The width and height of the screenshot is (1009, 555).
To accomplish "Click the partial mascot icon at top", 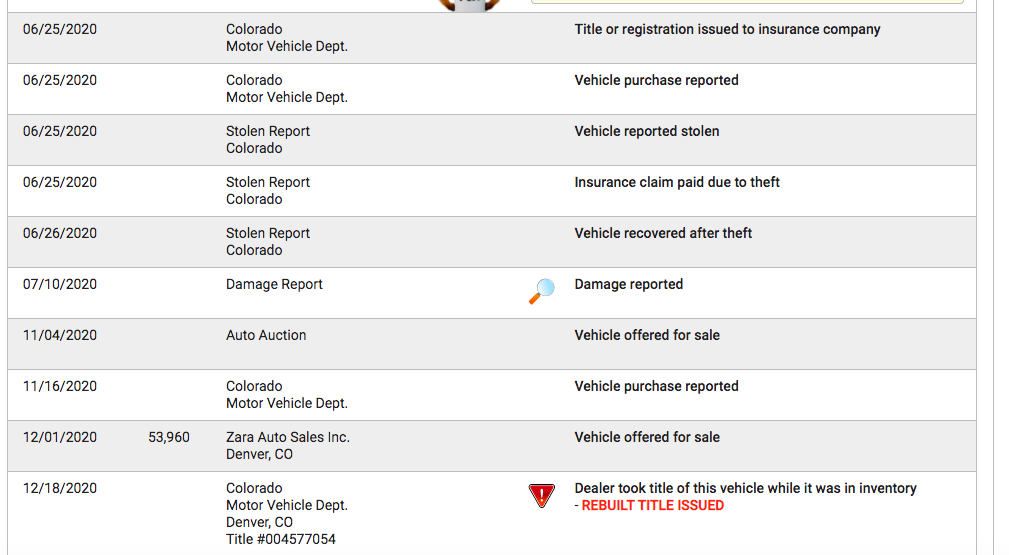I will [x=469, y=5].
